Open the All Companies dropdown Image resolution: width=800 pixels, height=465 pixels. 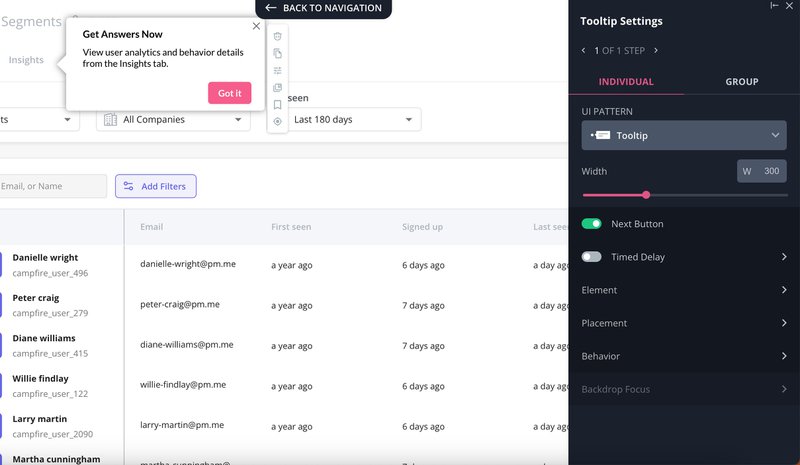[173, 119]
